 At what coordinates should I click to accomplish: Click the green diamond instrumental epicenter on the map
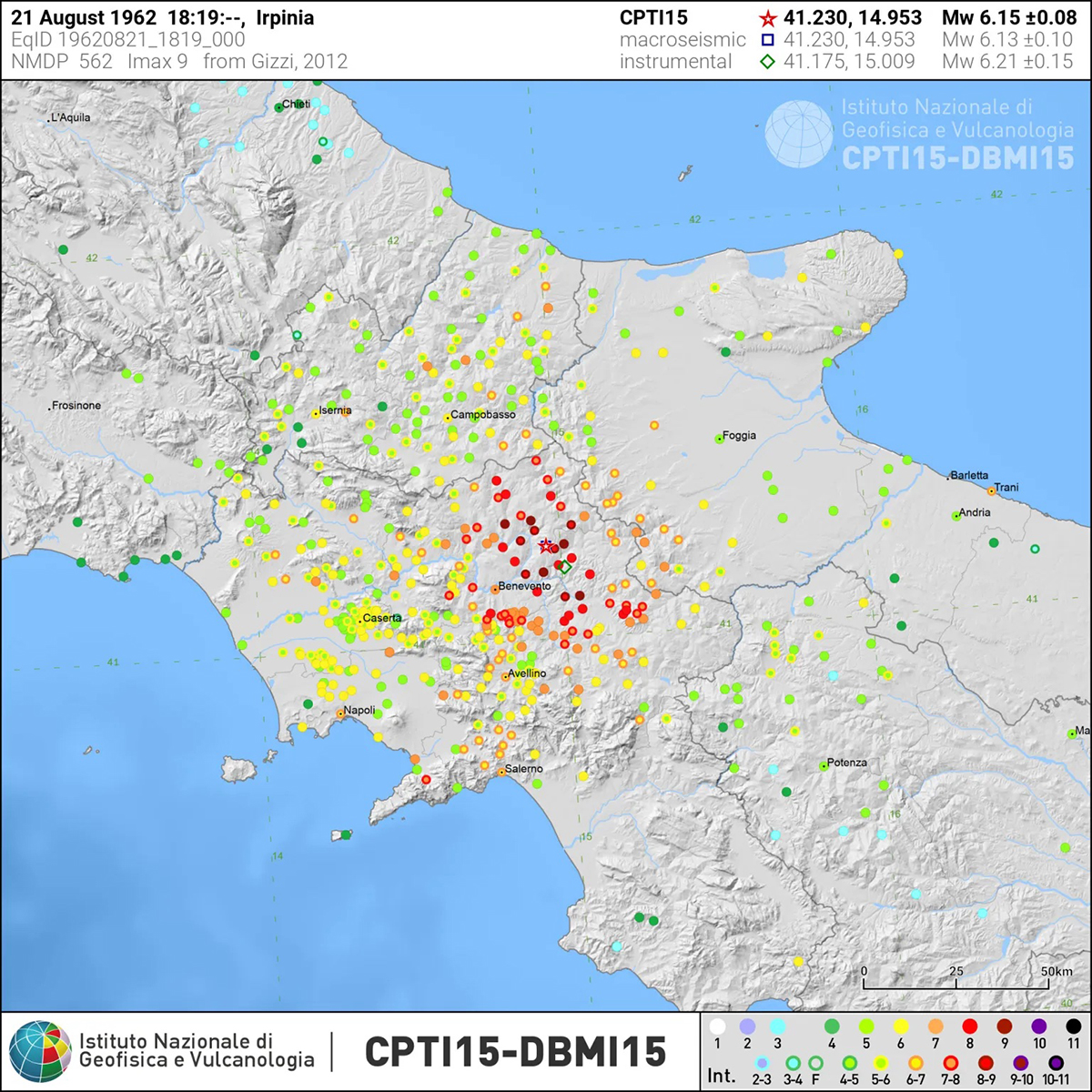(564, 567)
